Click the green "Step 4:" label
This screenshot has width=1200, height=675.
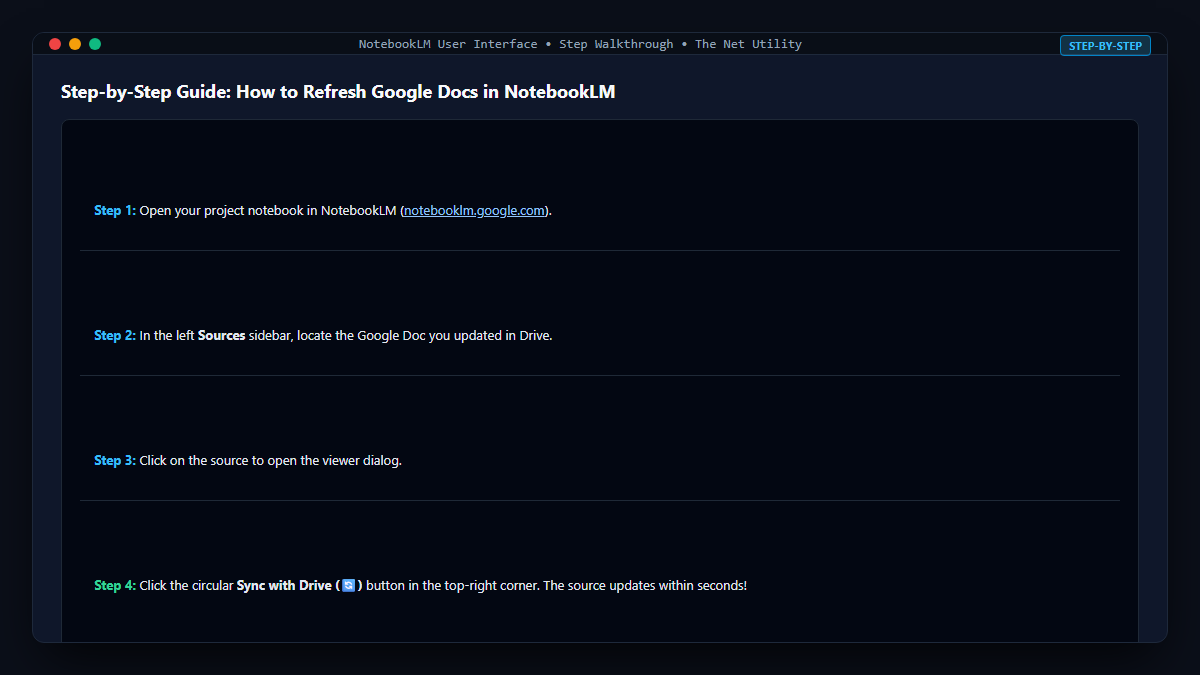[115, 586]
